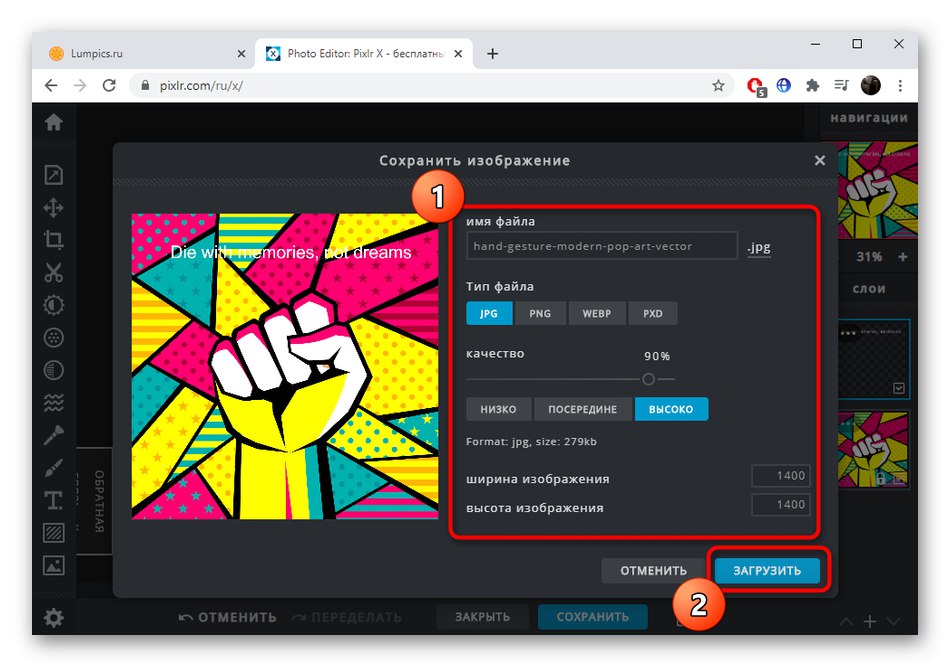Set quality to Высоко
Viewport: 950px width, 667px height.
(671, 409)
